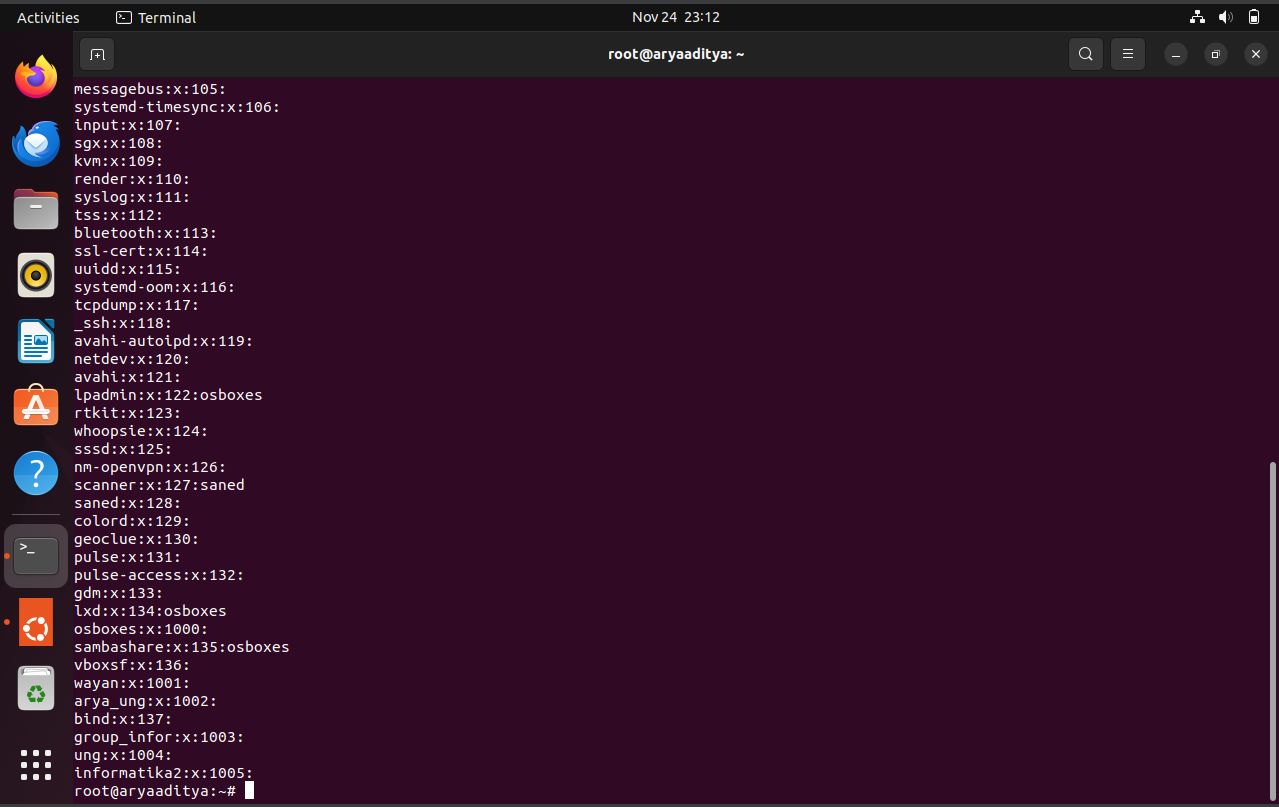Click the terminal title root@aryaaditya: ~
This screenshot has width=1279, height=807.
tap(676, 54)
